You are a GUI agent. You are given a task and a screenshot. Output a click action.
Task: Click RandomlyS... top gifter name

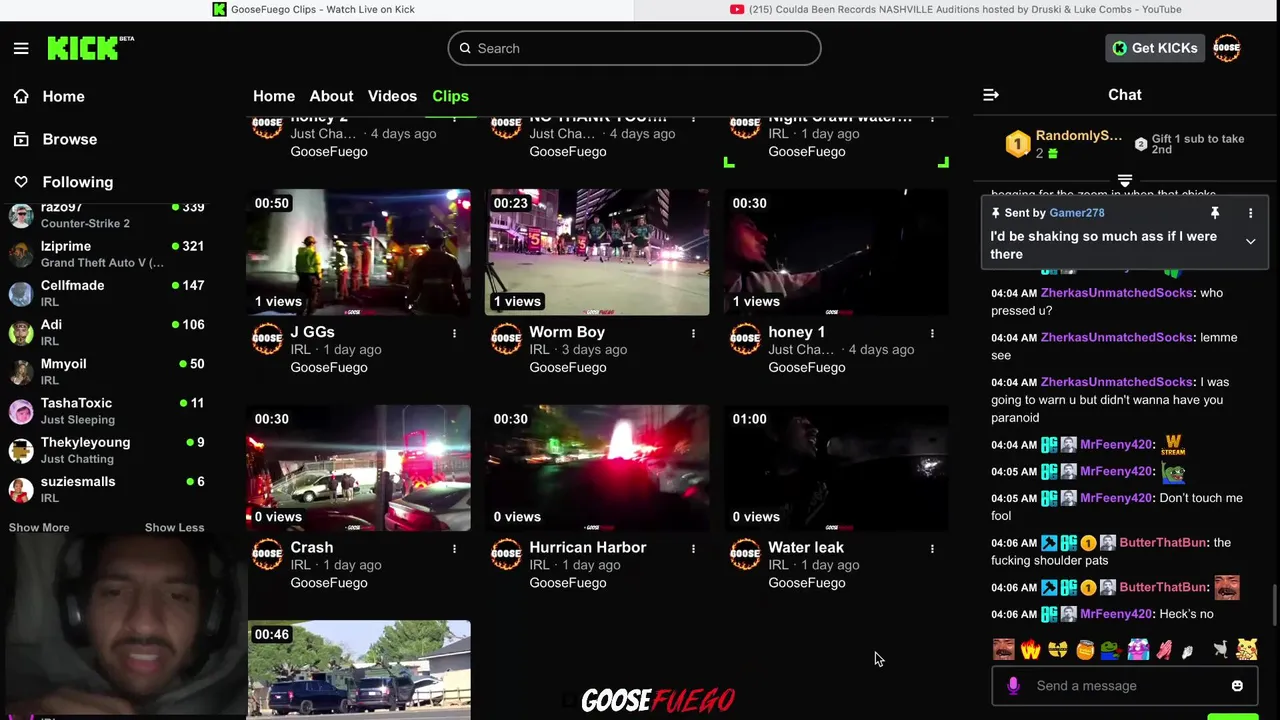[x=1078, y=136]
